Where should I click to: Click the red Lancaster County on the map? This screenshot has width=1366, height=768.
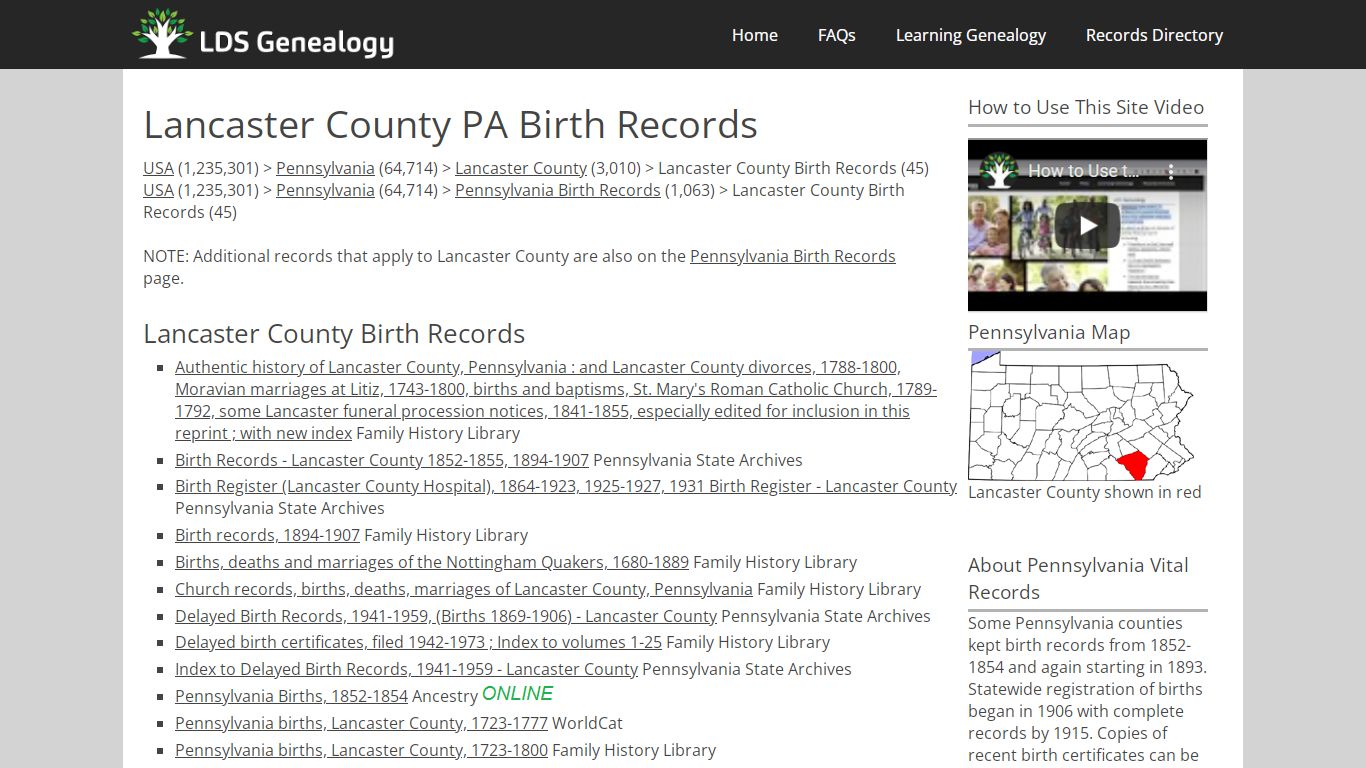pos(1132,465)
